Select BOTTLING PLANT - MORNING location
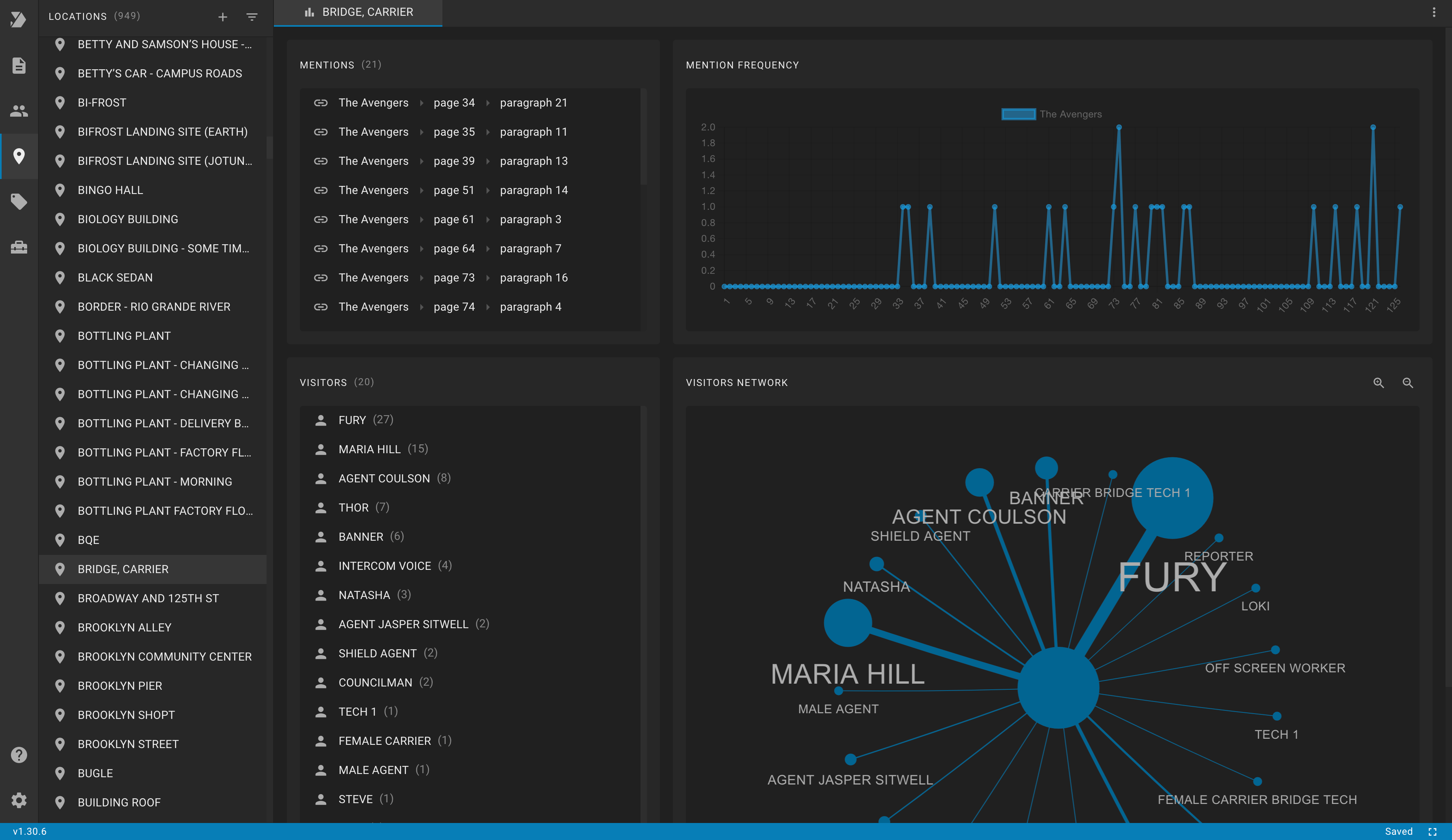 153,482
